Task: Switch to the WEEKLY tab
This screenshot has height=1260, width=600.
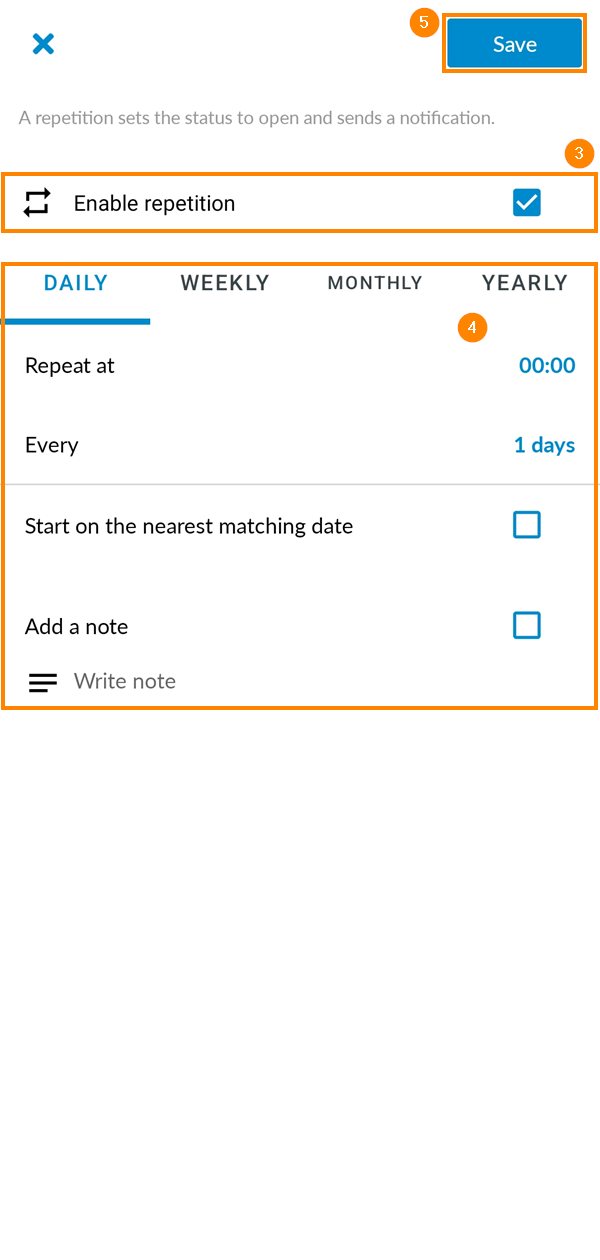Action: 224,282
